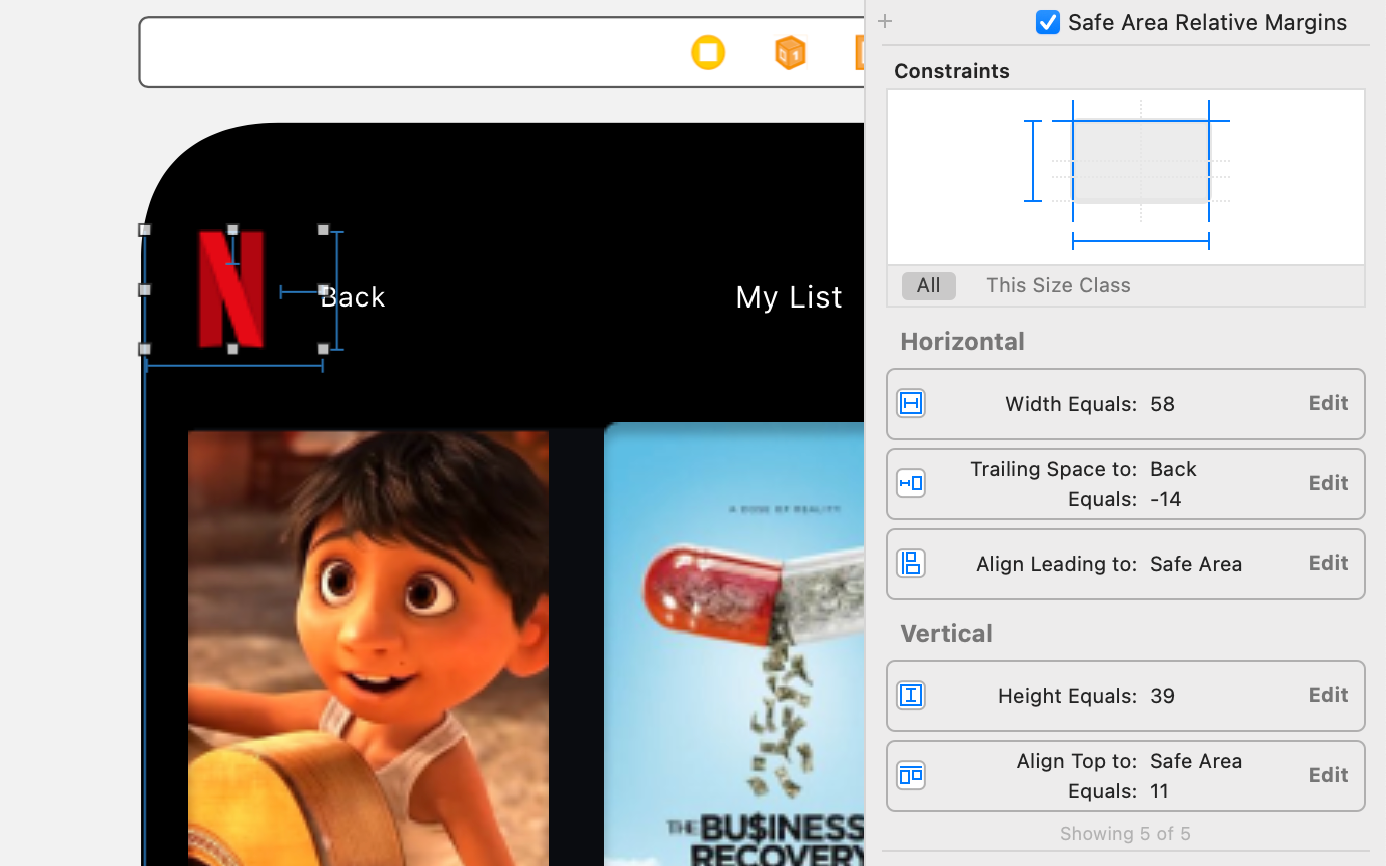Select the My List label on canvas
1386x866 pixels.
click(788, 296)
